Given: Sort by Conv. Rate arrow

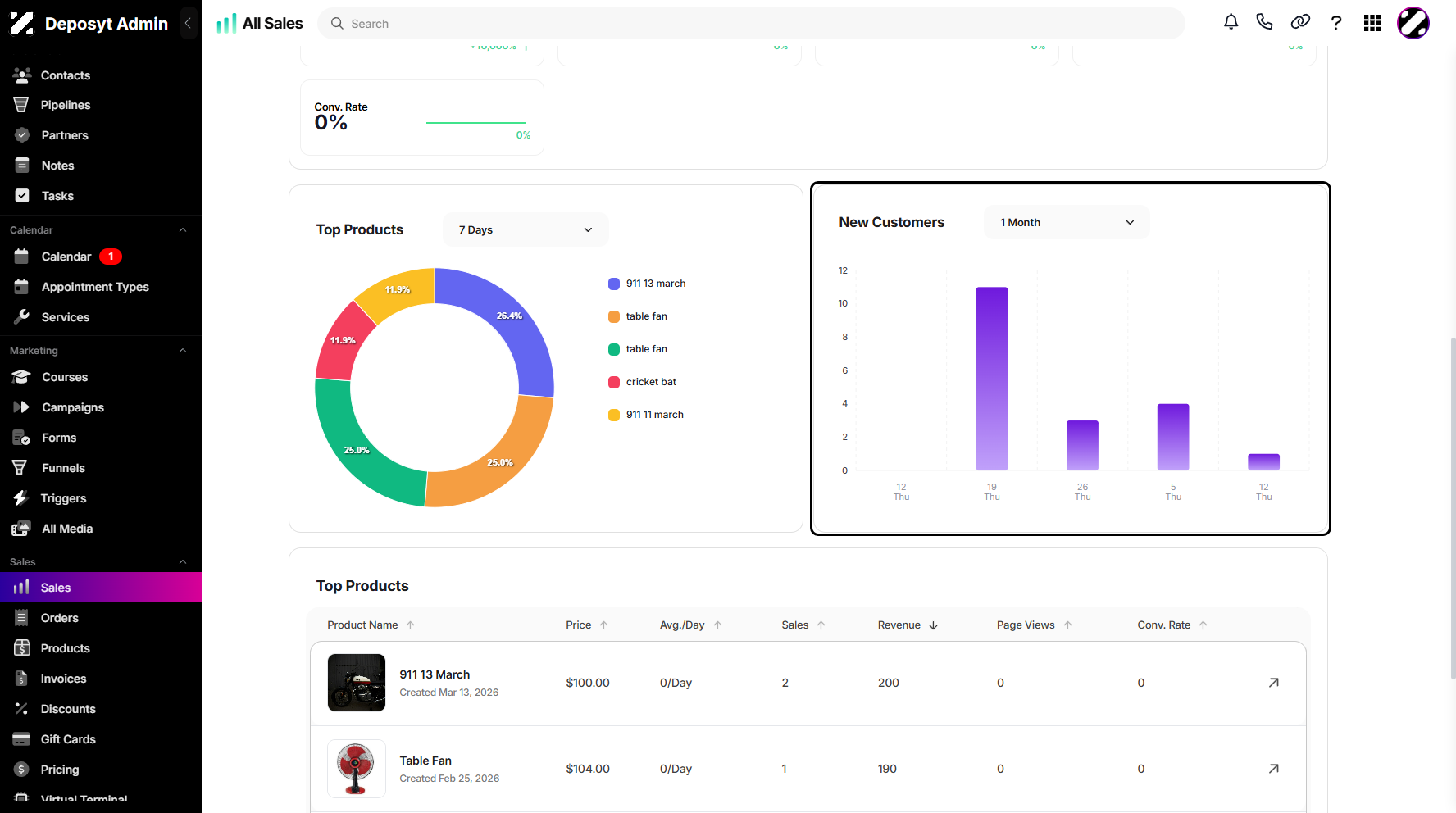Looking at the screenshot, I should pyautogui.click(x=1203, y=625).
